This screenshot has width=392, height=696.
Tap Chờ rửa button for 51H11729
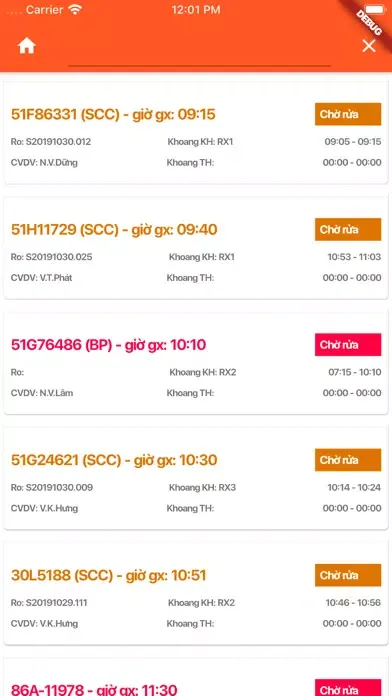(348, 229)
